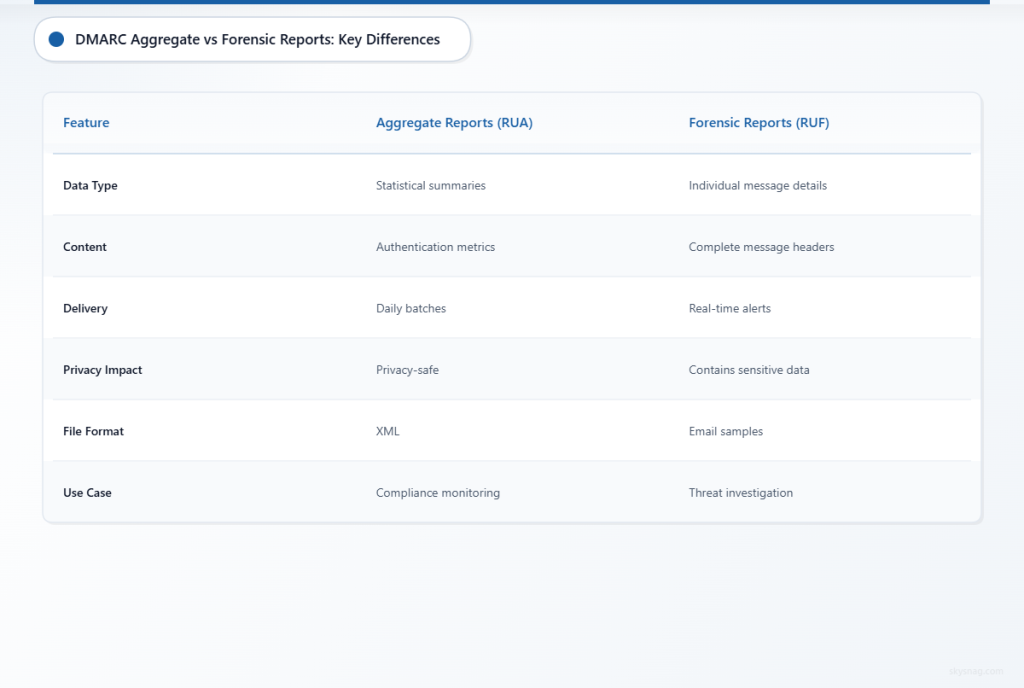Click the blue circle icon beside the title
1024x688 pixels.
point(56,39)
